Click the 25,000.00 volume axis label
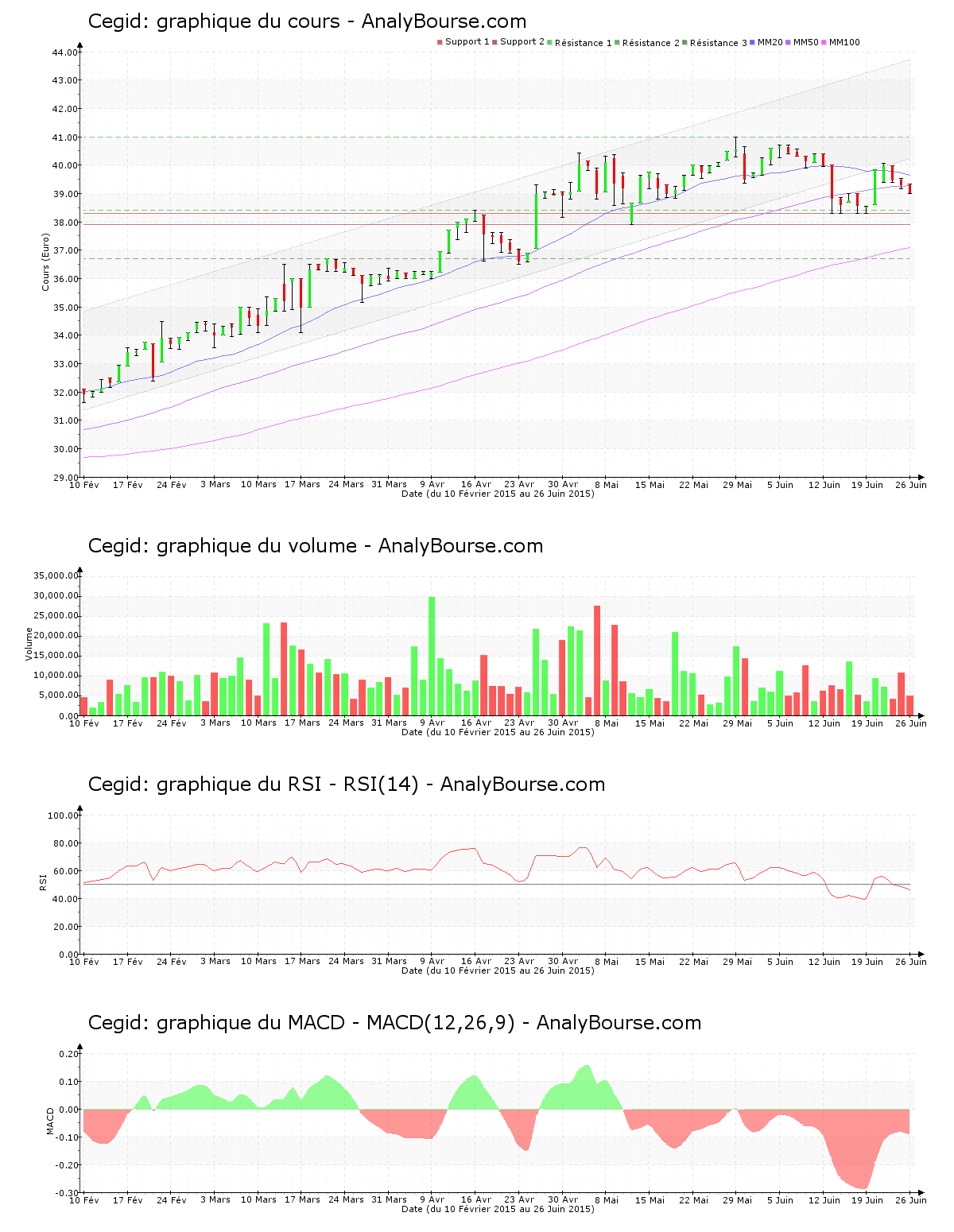Screen dimensions: 954x1232 coord(56,616)
